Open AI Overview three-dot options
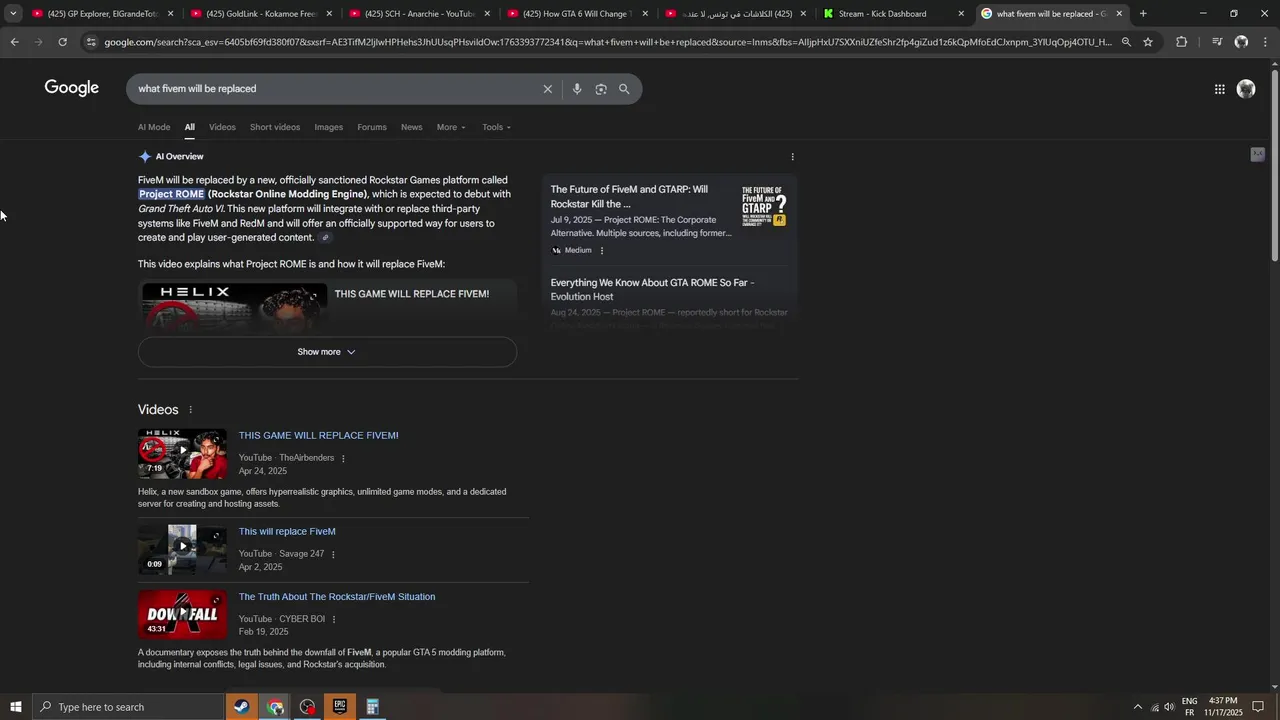 (792, 157)
